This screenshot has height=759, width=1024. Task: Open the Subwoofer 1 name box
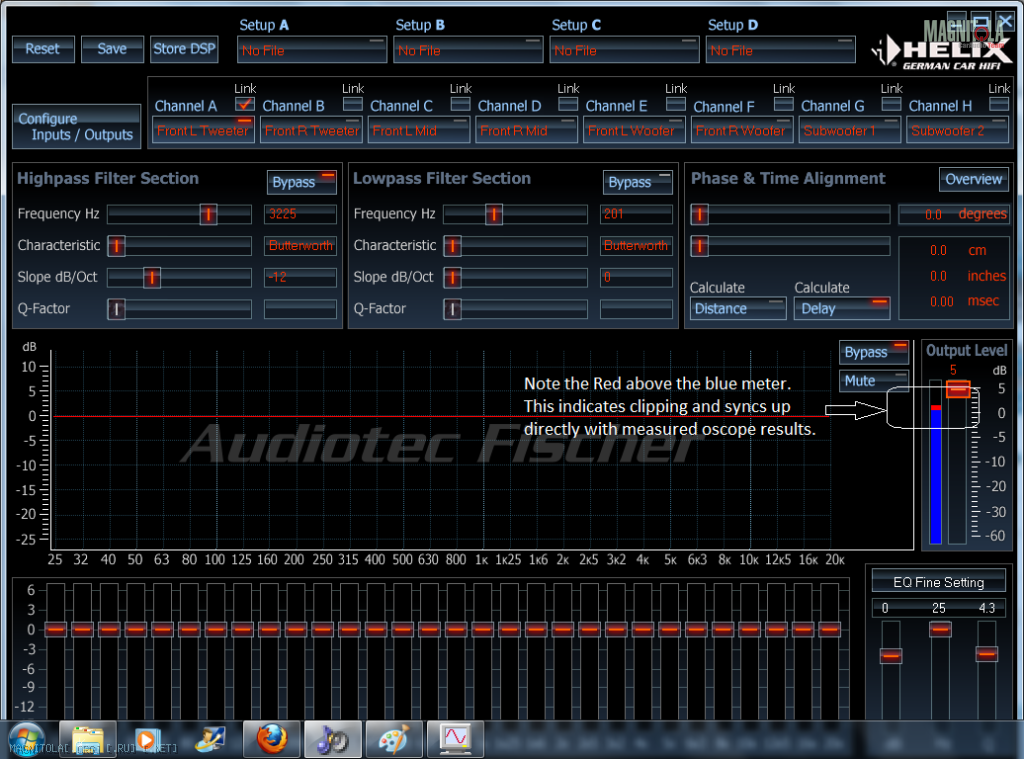tap(850, 130)
